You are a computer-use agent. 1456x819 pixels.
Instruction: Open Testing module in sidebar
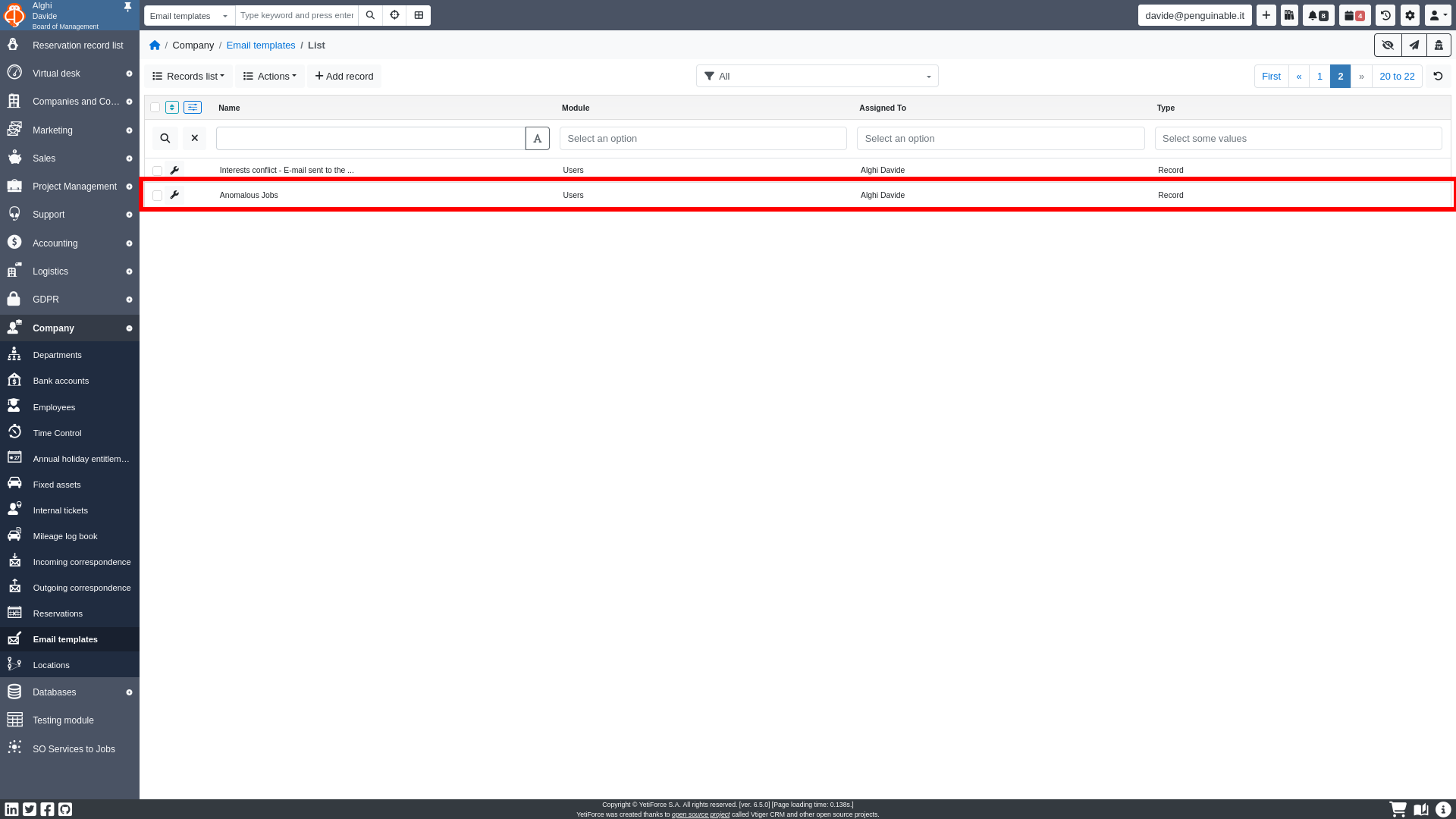pyautogui.click(x=70, y=720)
